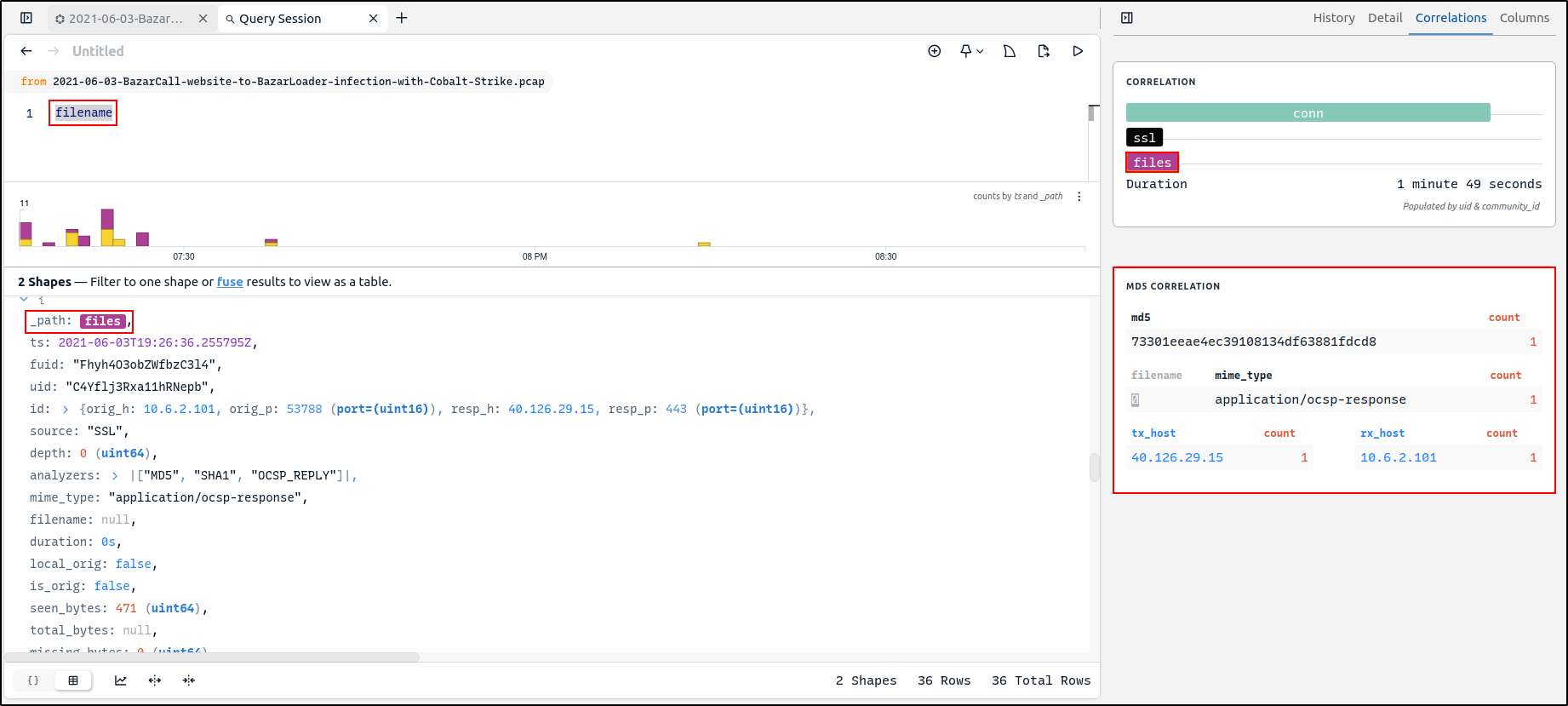The height and width of the screenshot is (706, 1568).
Task: Click the export results file icon
Action: (1044, 51)
